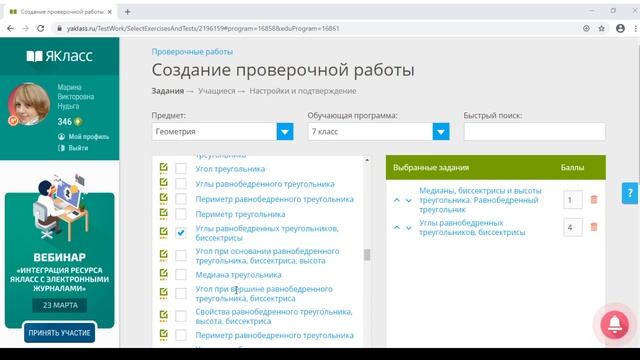Edit points field with value 4

(573, 227)
